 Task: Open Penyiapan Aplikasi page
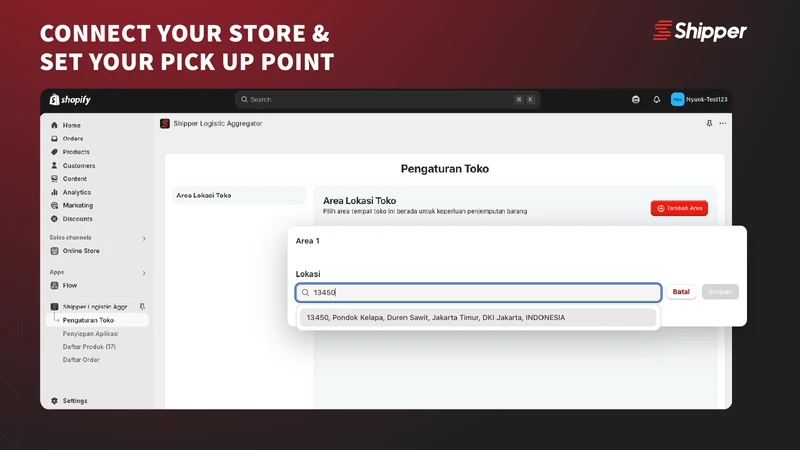click(x=90, y=334)
